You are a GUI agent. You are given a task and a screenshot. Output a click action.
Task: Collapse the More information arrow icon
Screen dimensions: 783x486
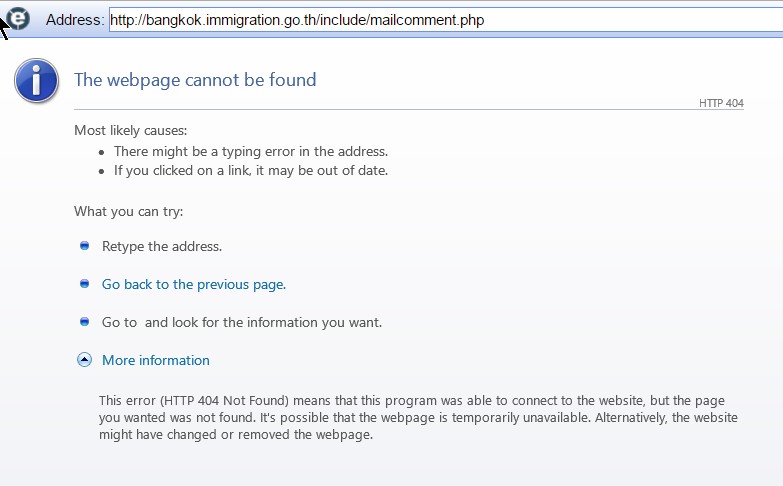[84, 360]
